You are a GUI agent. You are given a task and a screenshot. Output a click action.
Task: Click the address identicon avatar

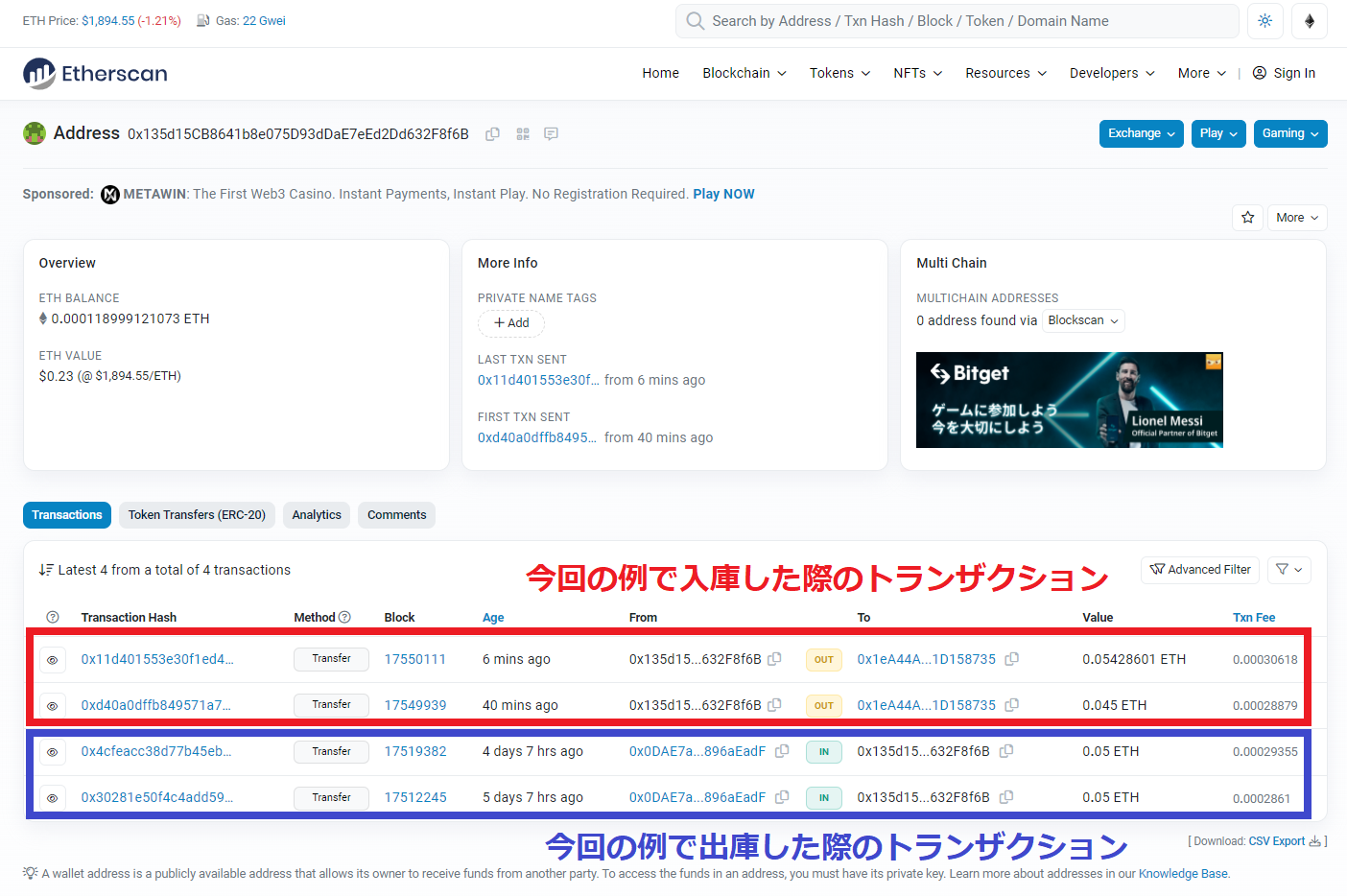click(x=35, y=133)
